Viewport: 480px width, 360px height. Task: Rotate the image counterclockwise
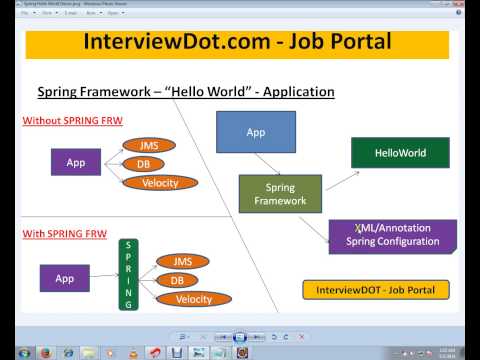tap(274, 337)
